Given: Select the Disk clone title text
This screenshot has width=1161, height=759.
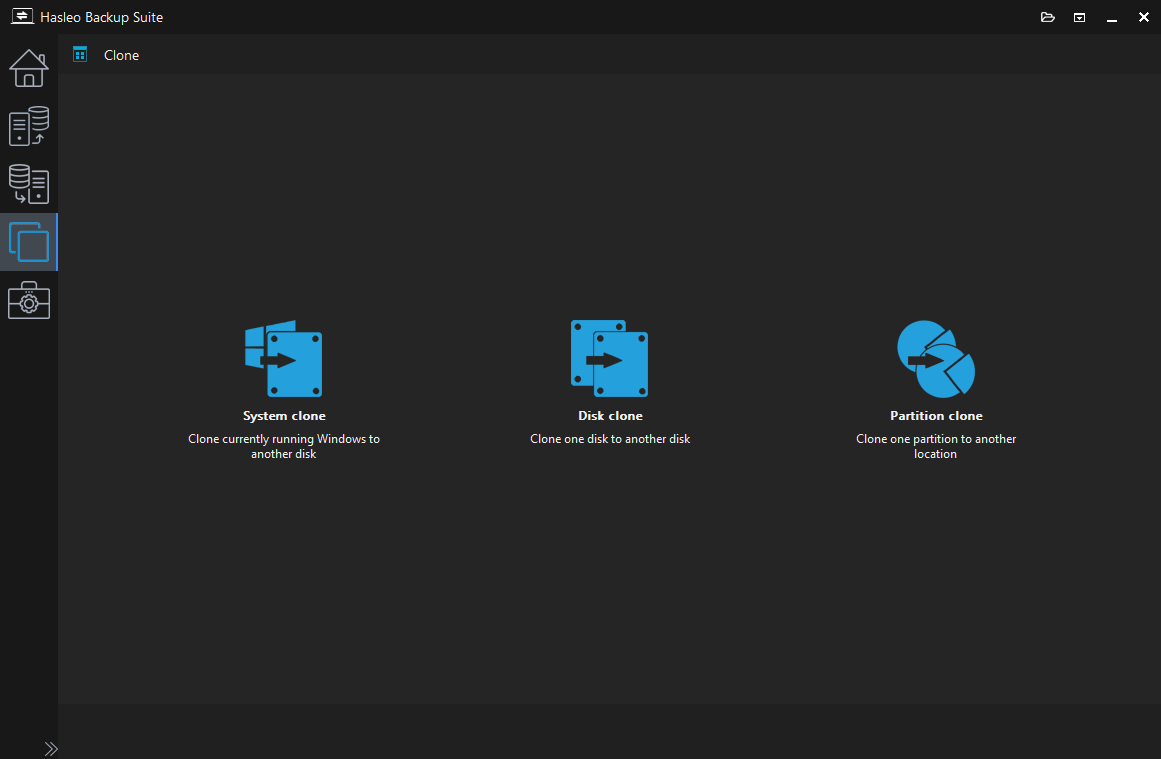Looking at the screenshot, I should pos(610,416).
